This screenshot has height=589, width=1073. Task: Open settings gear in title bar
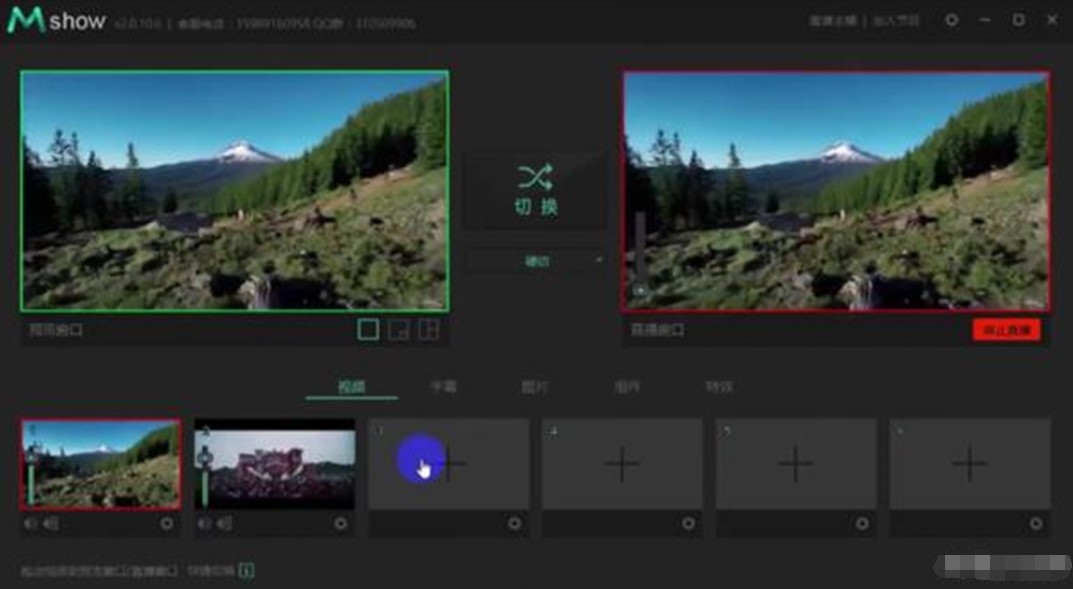[951, 20]
